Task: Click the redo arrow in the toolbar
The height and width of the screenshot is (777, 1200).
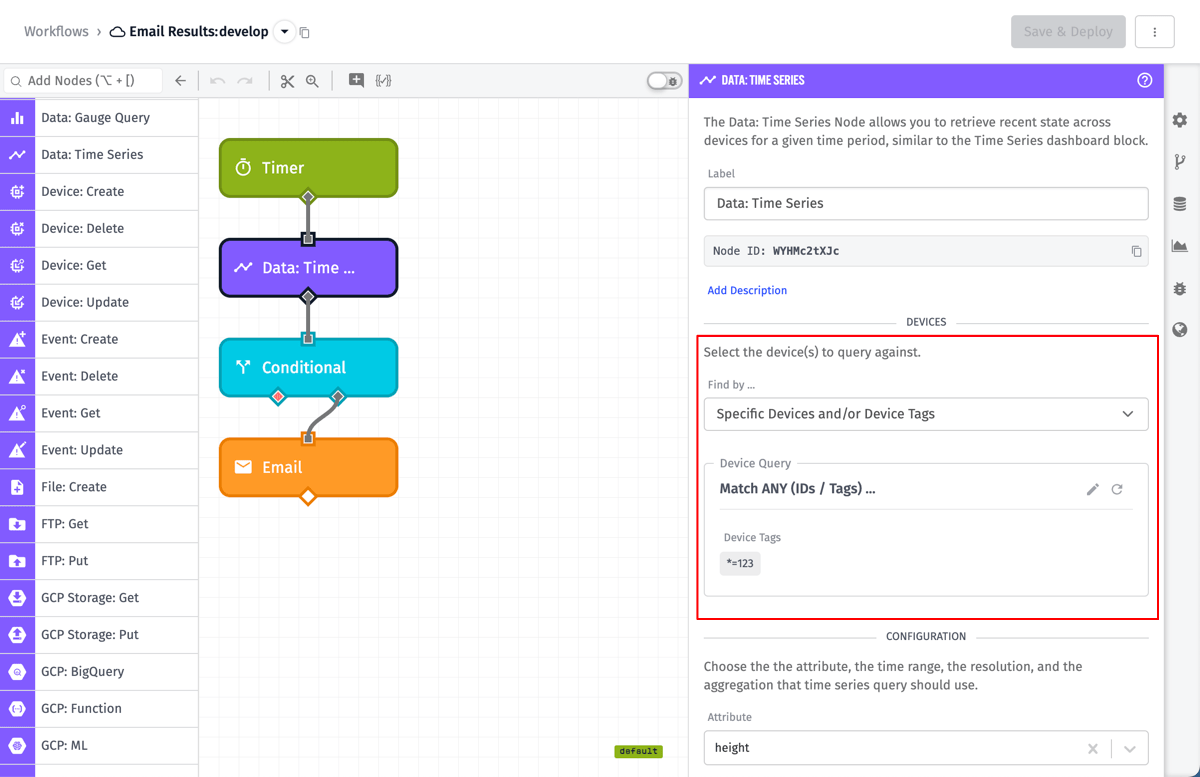Action: (x=245, y=81)
